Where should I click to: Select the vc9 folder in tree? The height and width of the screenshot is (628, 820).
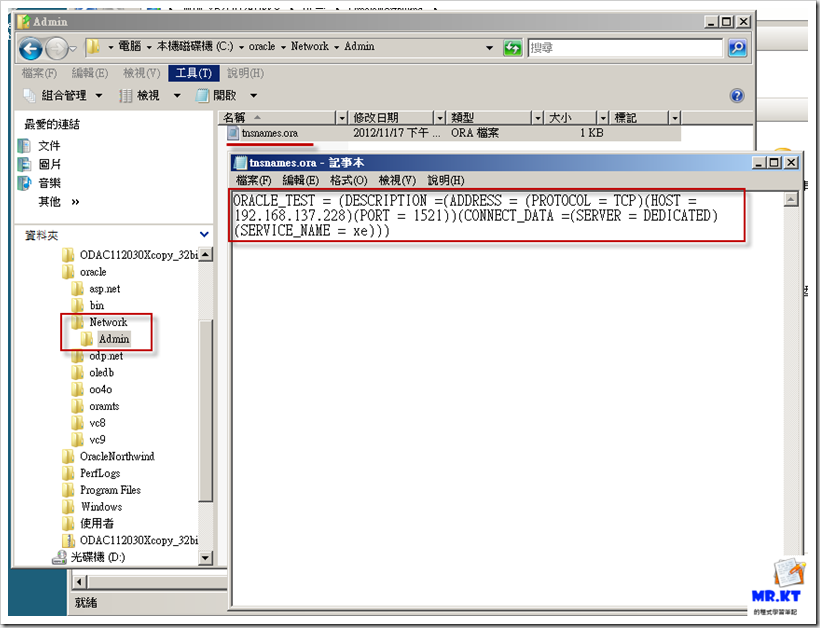pyautogui.click(x=97, y=440)
